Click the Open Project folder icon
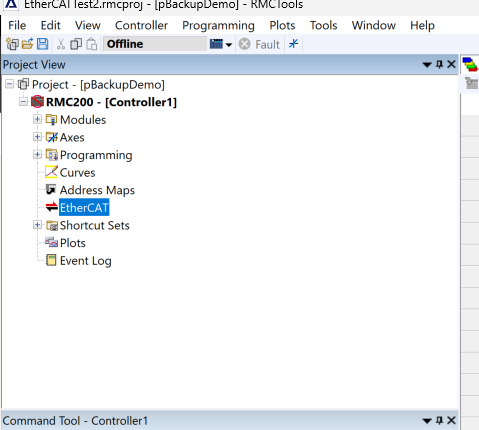 click(x=27, y=44)
